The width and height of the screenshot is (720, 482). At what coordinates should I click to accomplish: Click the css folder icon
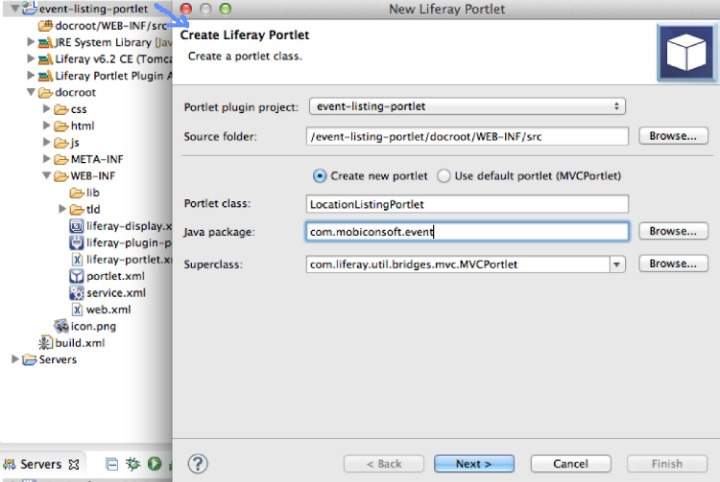point(61,109)
